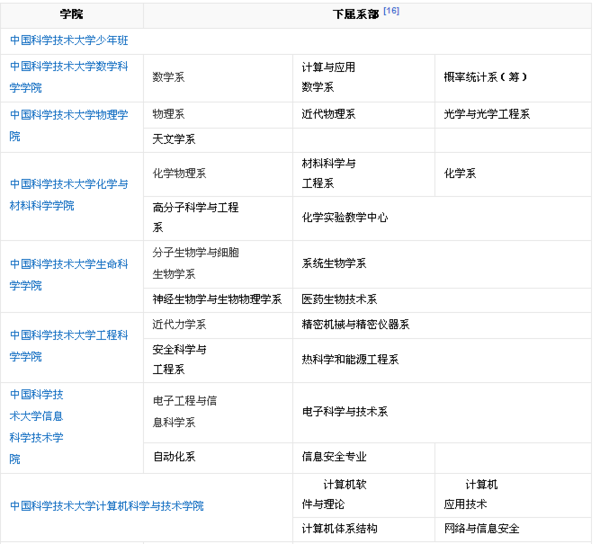The image size is (600, 544).
Task: Select the 热科学和能源工程系 cell
Action: pos(442,360)
